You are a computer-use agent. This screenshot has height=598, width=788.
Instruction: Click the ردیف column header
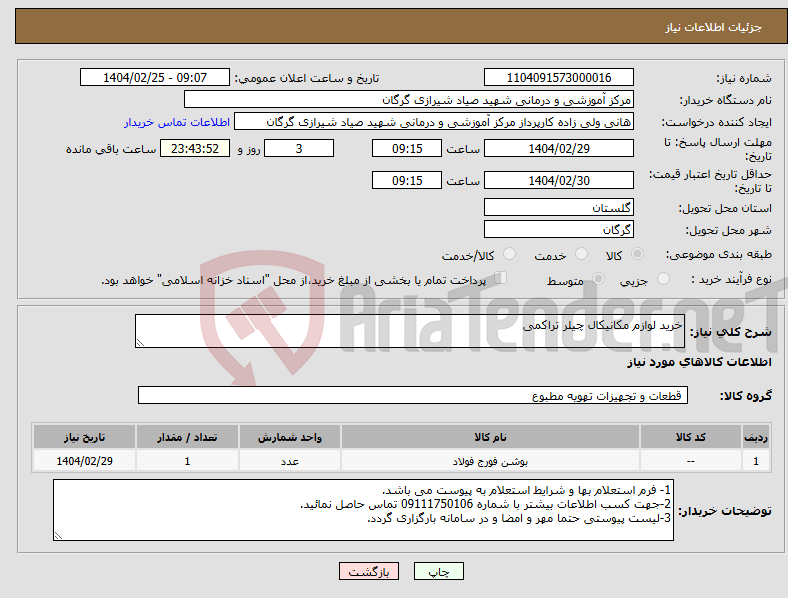(x=756, y=437)
